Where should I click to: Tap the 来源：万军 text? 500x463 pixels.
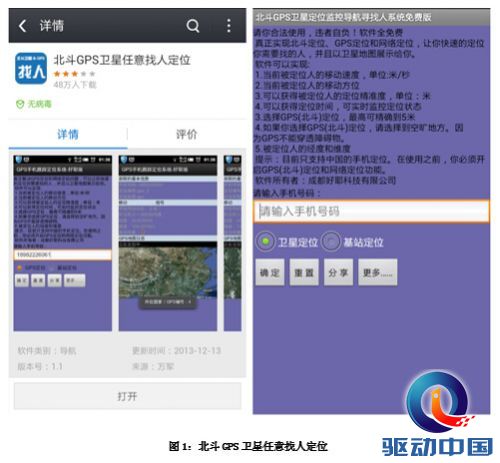pos(153,366)
